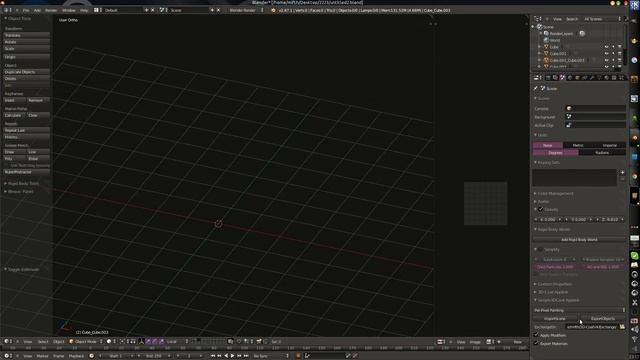Click the Exchange folder path field
The height and width of the screenshot is (360, 640).
592,327
